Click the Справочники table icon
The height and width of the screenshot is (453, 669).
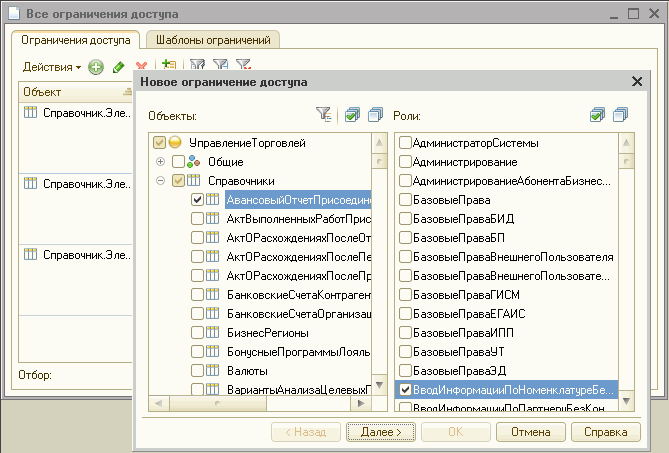[x=194, y=180]
